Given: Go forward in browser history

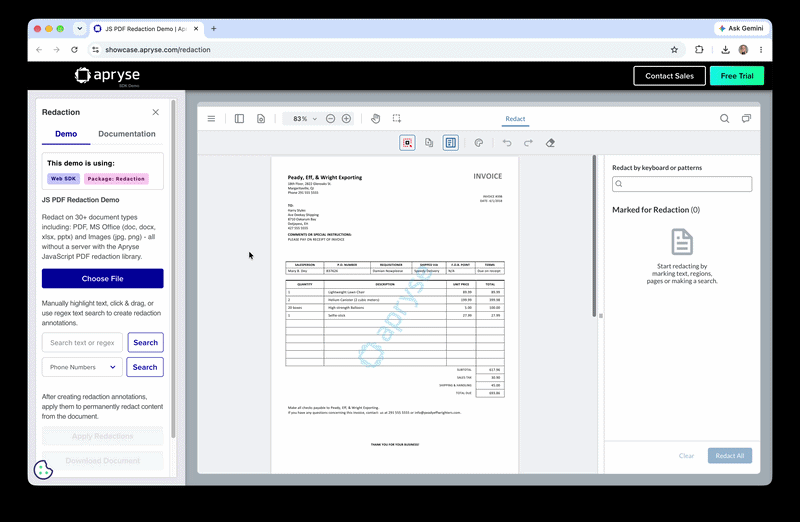Looking at the screenshot, I should pyautogui.click(x=57, y=49).
